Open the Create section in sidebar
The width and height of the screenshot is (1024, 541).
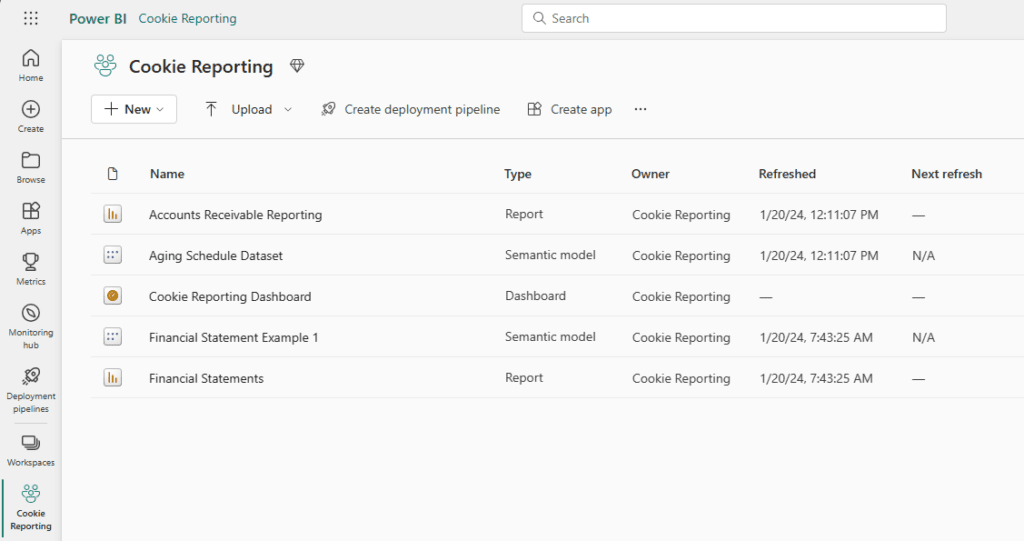click(x=31, y=116)
